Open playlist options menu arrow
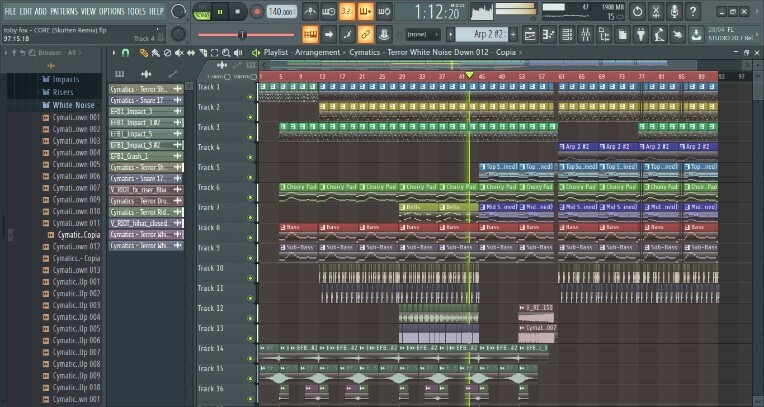The height and width of the screenshot is (407, 764). coord(114,53)
